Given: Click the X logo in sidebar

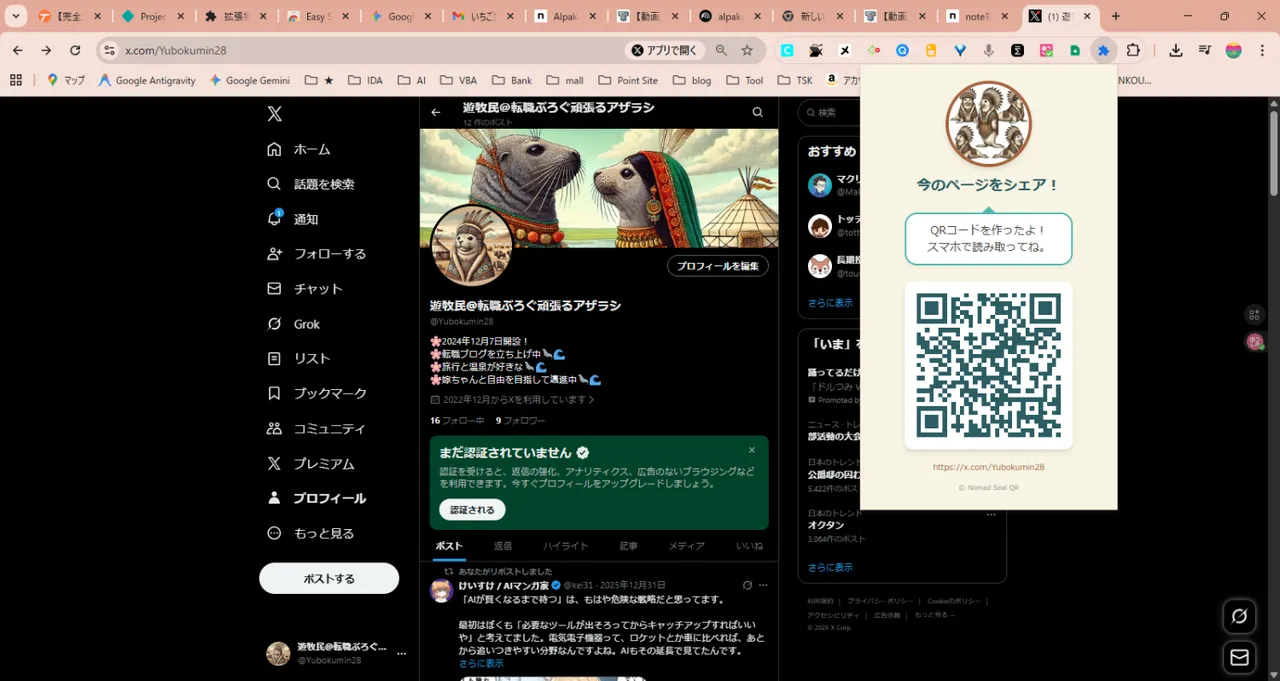Looking at the screenshot, I should tap(274, 114).
